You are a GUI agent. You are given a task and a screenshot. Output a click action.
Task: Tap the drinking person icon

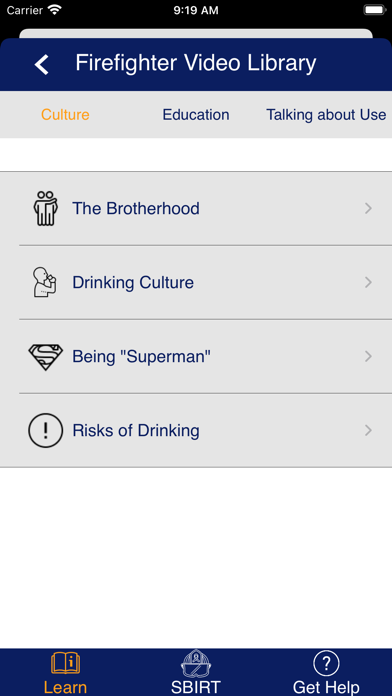pyautogui.click(x=45, y=282)
